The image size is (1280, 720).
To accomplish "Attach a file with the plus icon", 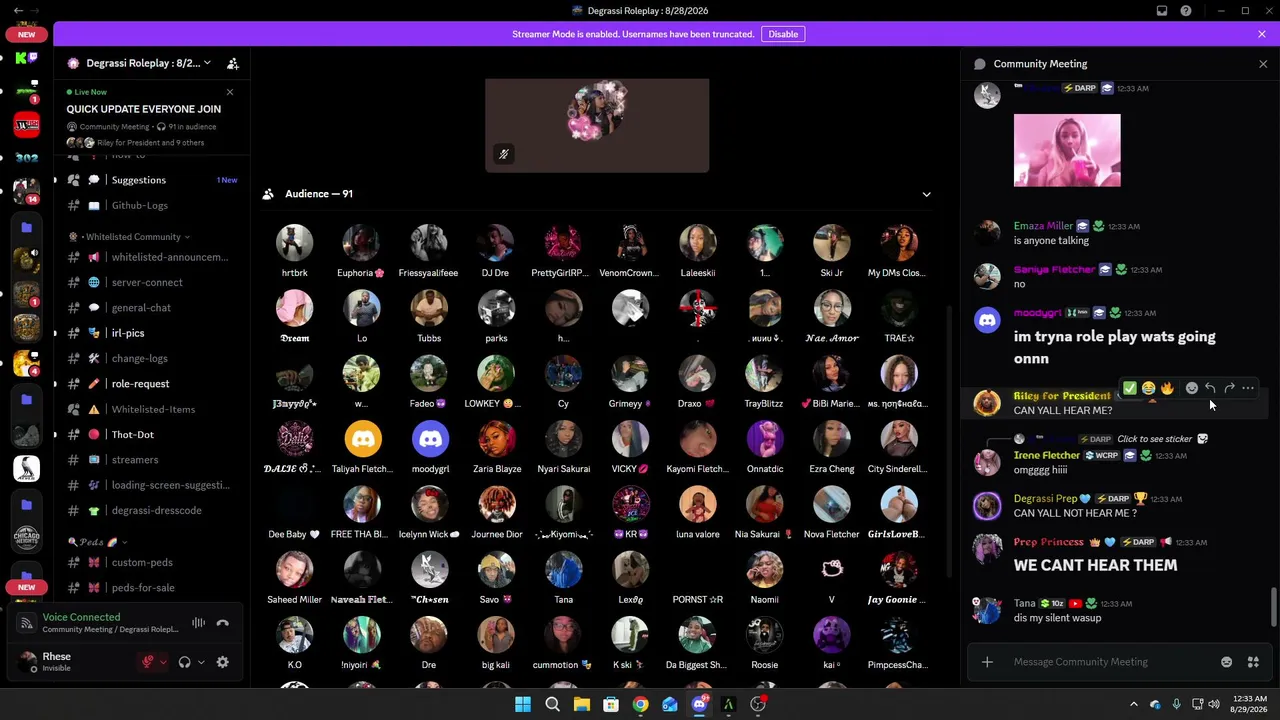I will click(987, 662).
